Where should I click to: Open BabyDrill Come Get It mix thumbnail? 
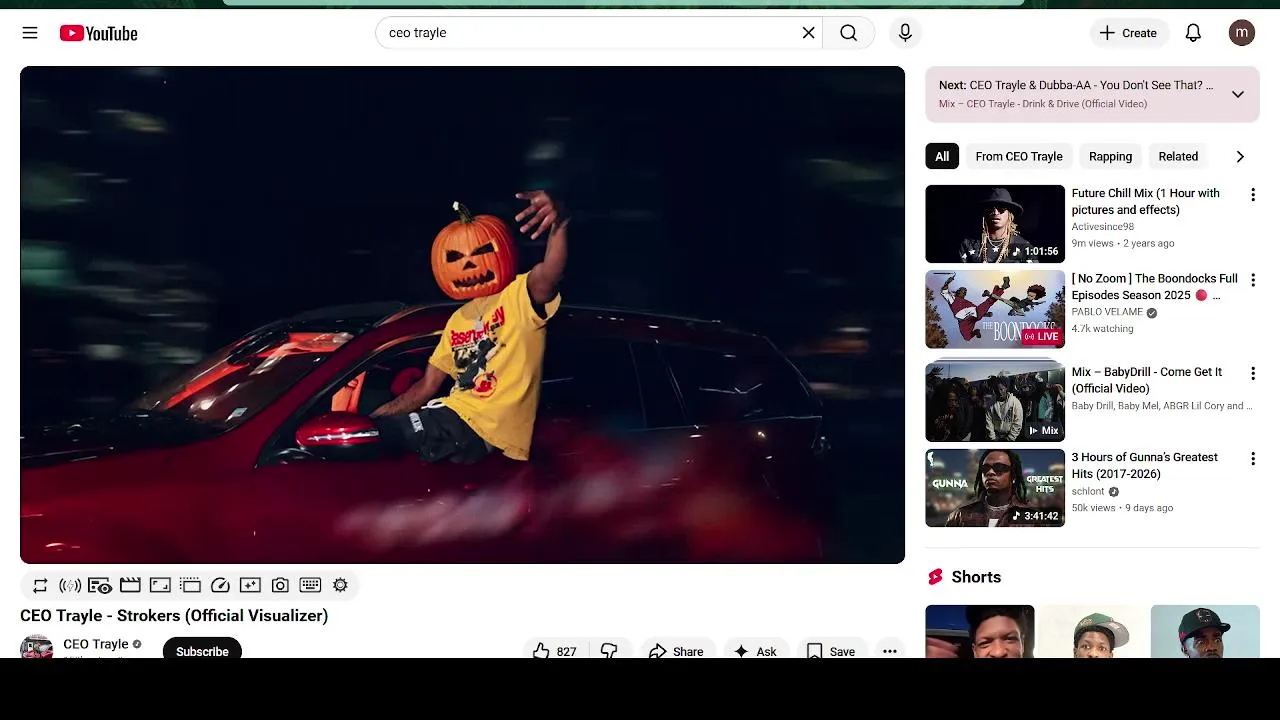[x=995, y=402]
